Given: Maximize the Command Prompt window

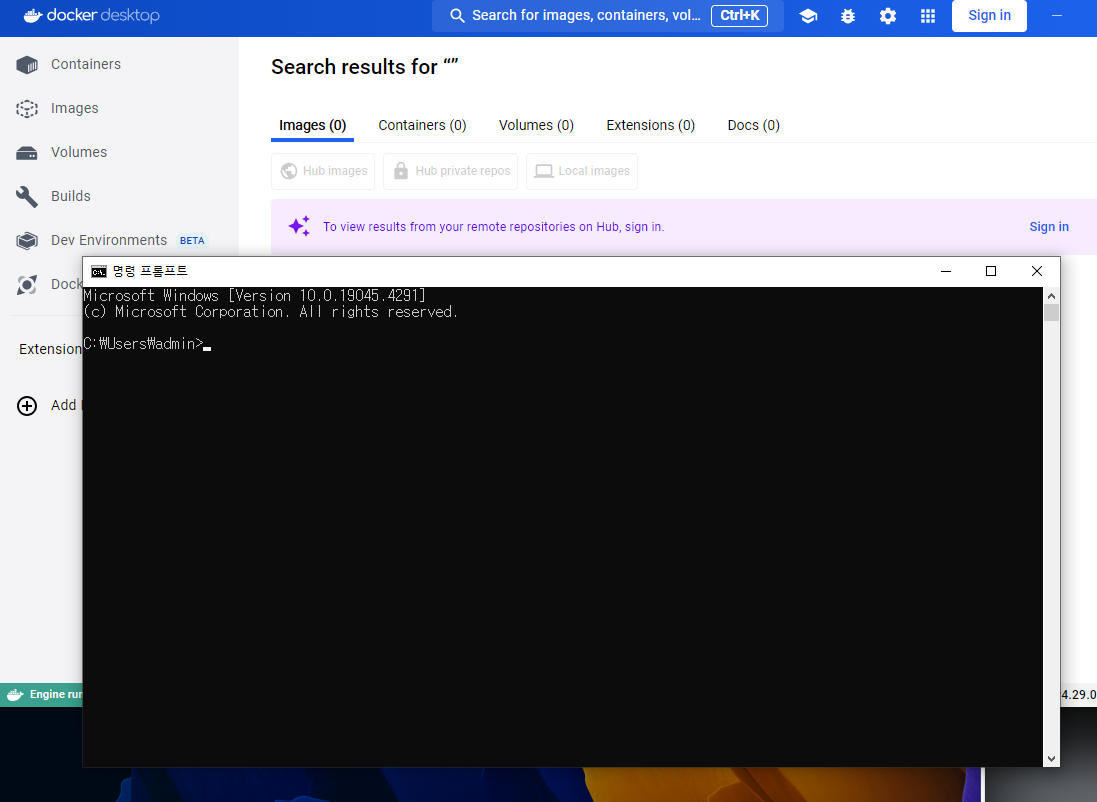Looking at the screenshot, I should [991, 272].
